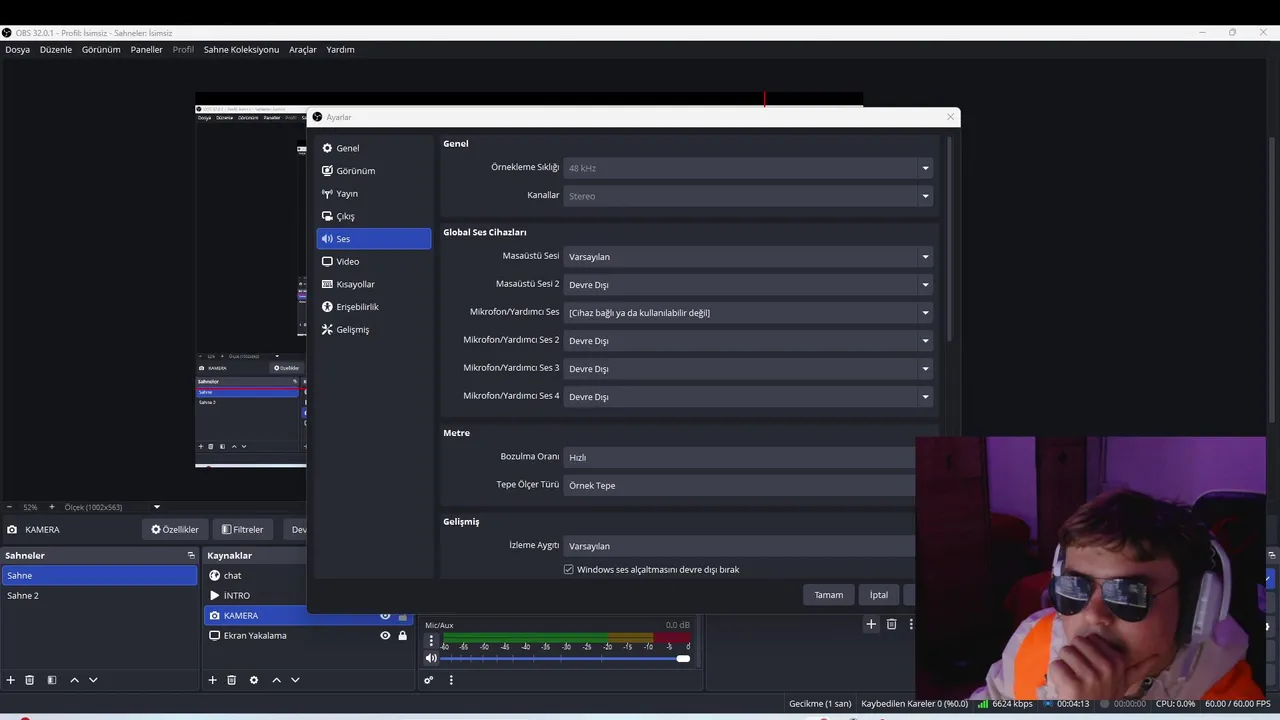This screenshot has width=1280, height=720.
Task: Open the Masaüstü Sesi dropdown
Action: [748, 257]
